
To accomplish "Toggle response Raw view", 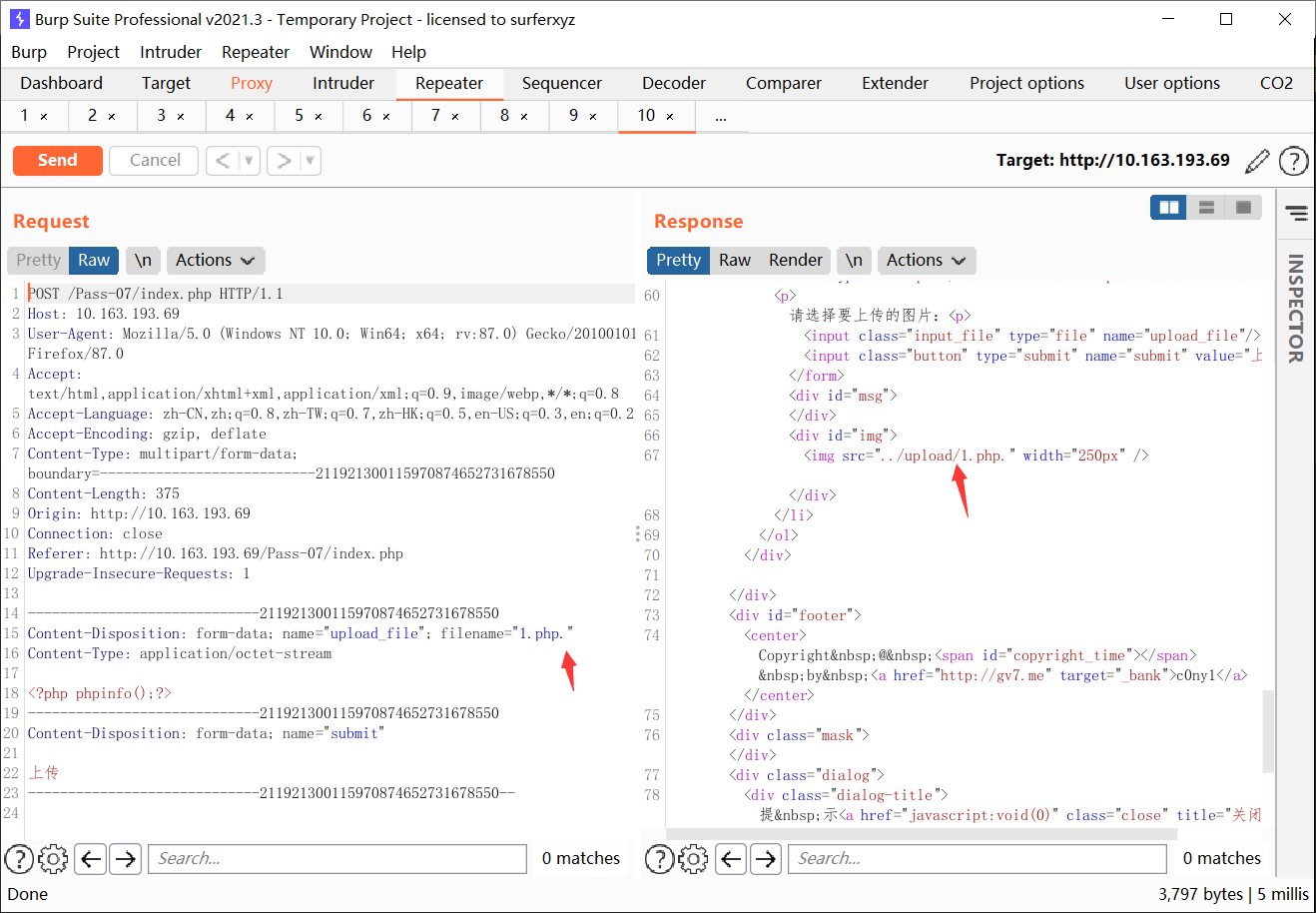I will [x=735, y=260].
